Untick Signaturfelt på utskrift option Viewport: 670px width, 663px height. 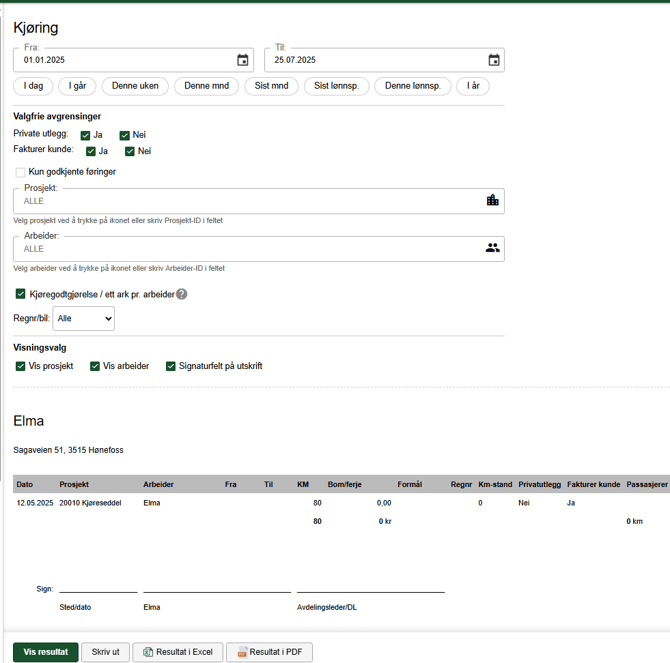pos(171,366)
